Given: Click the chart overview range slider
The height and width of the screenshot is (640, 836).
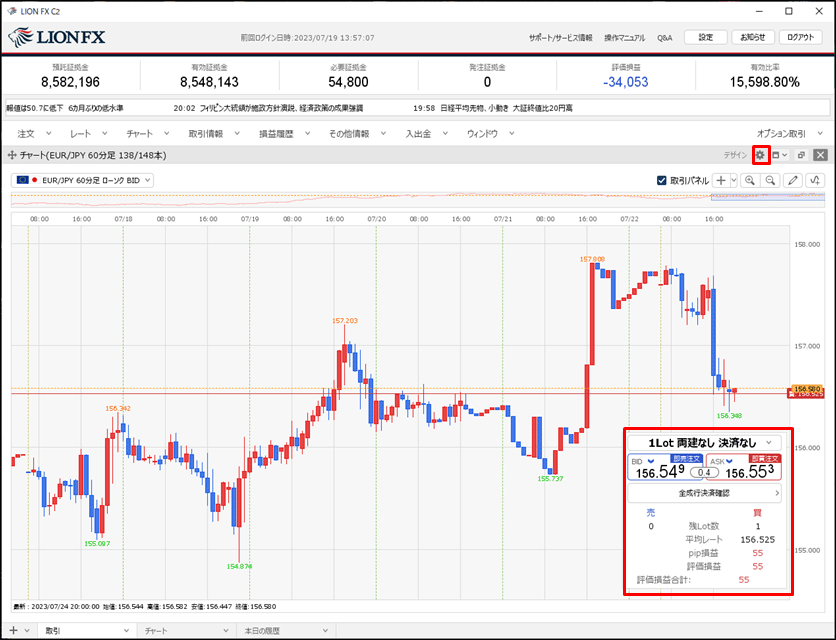Looking at the screenshot, I should click(x=768, y=197).
